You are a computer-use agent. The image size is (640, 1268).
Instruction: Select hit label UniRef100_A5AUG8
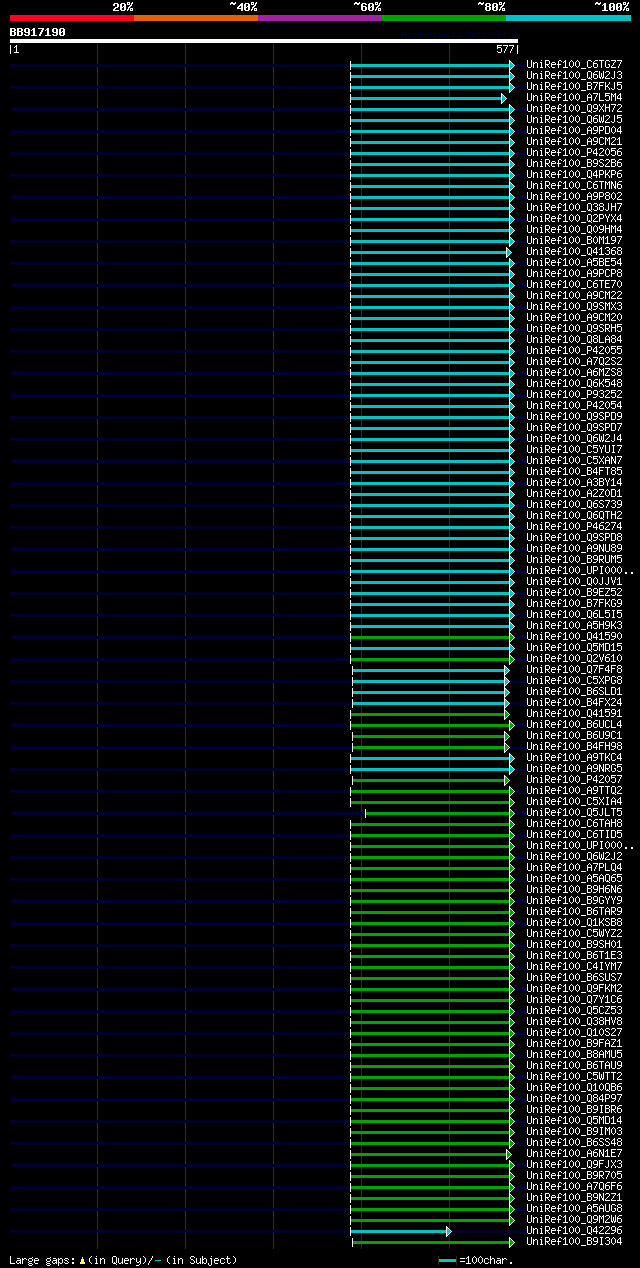coord(574,1209)
